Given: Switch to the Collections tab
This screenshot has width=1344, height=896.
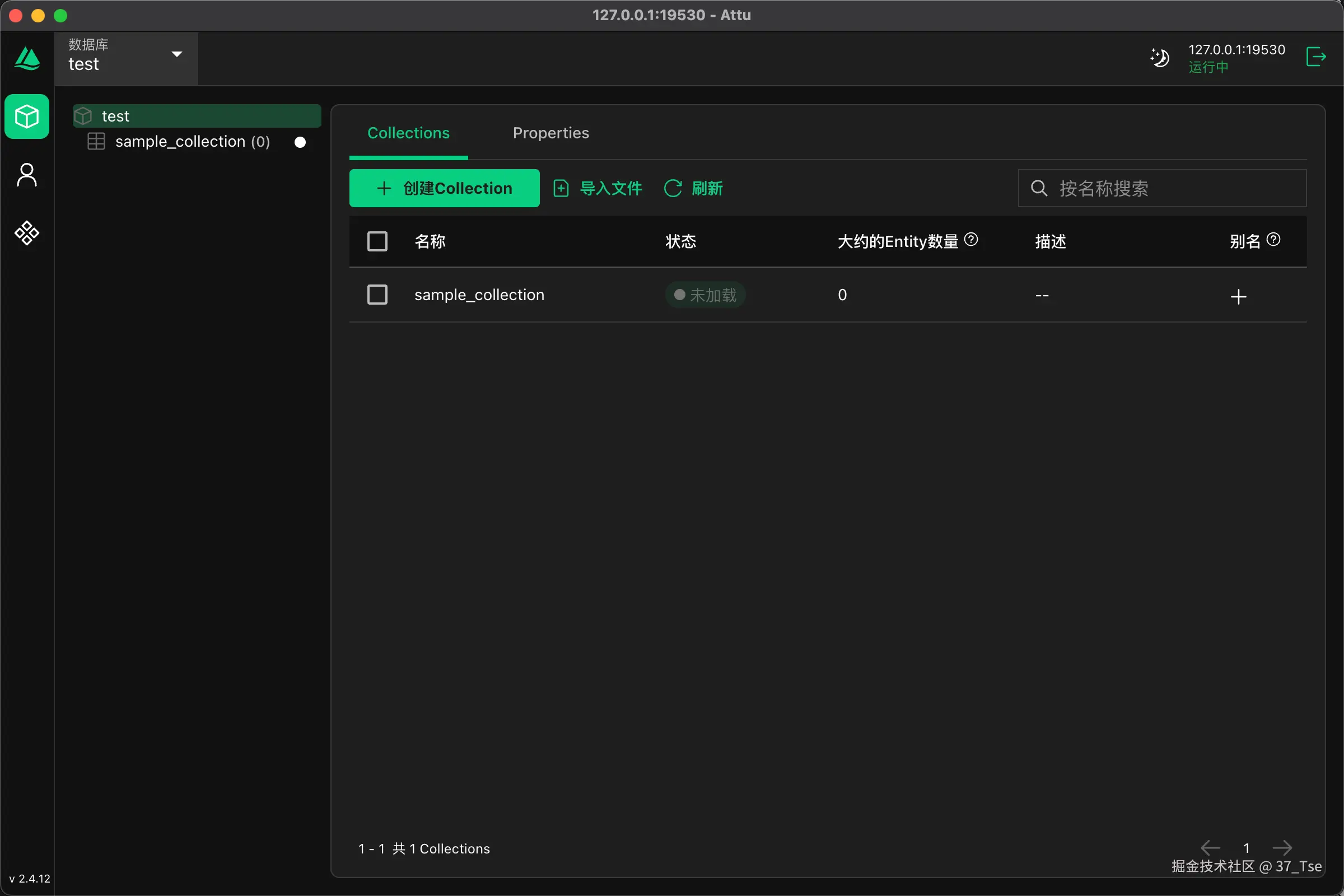Looking at the screenshot, I should click(408, 133).
